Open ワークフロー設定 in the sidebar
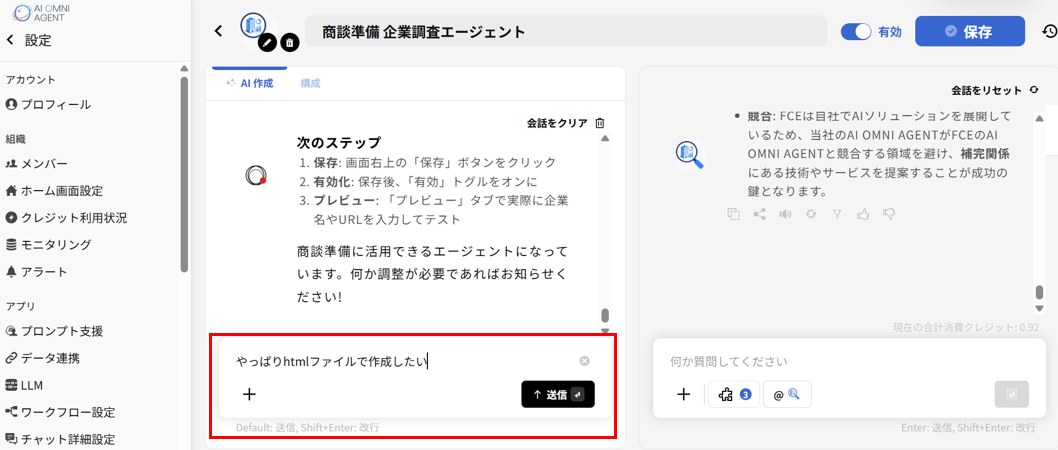The height and width of the screenshot is (450, 1058). click(x=59, y=412)
